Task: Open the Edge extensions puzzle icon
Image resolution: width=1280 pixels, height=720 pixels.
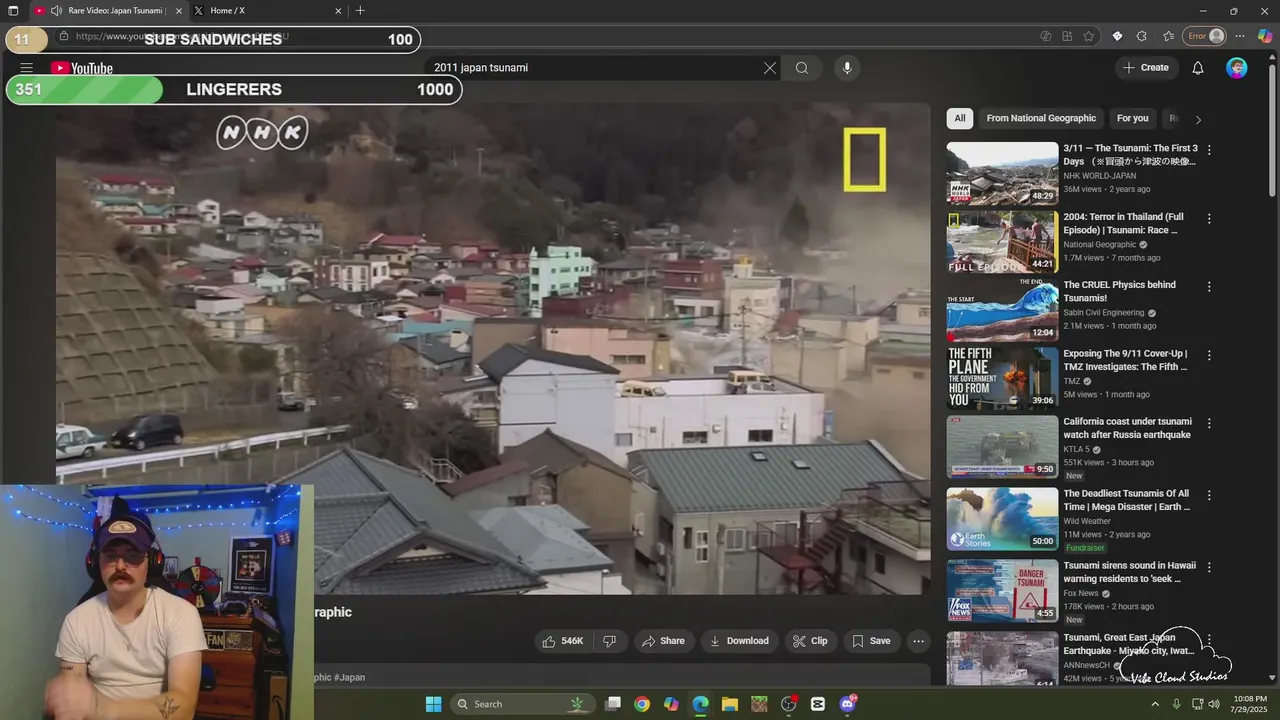Action: pos(1142,36)
